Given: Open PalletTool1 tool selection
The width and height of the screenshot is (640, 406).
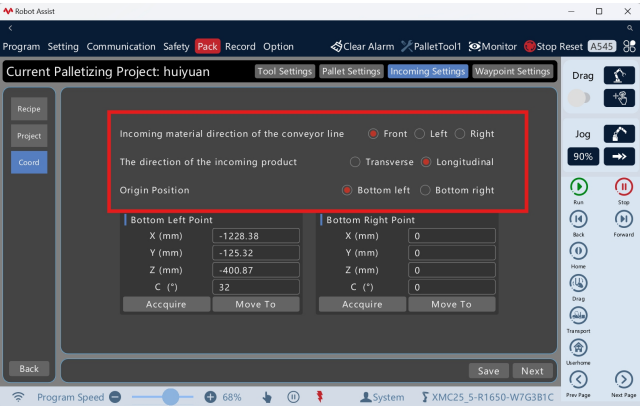Looking at the screenshot, I should [431, 47].
